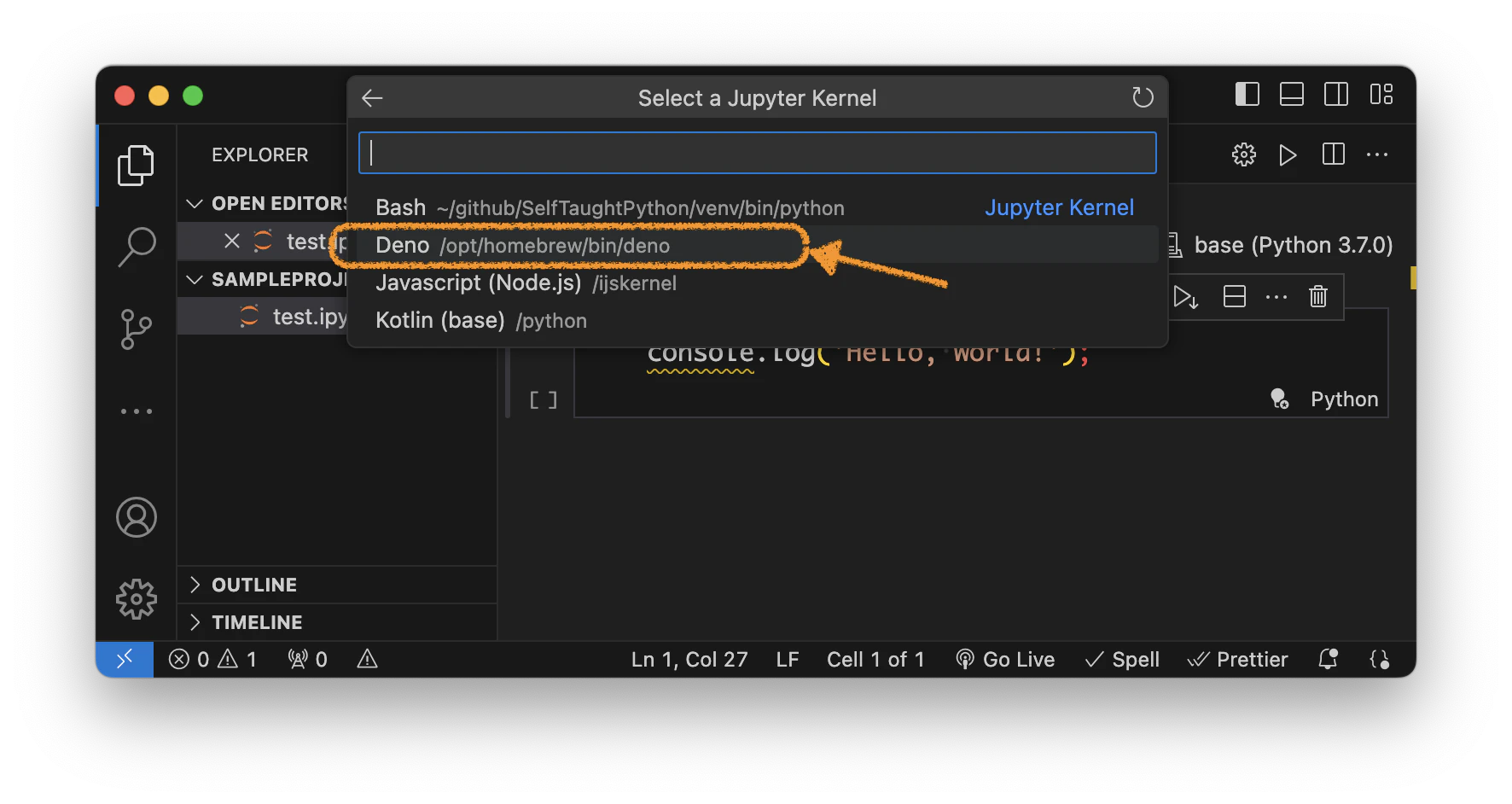Toggle the Spell checker status item
This screenshot has width=1512, height=804.
pos(1122,659)
